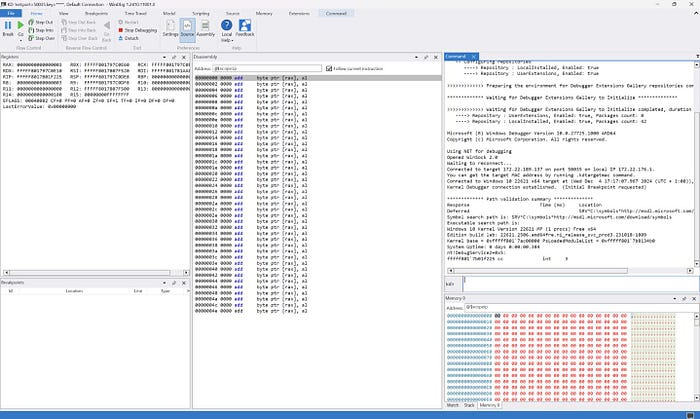Switch to the Watch tab
The width and height of the screenshot is (700, 419).
pos(452,405)
